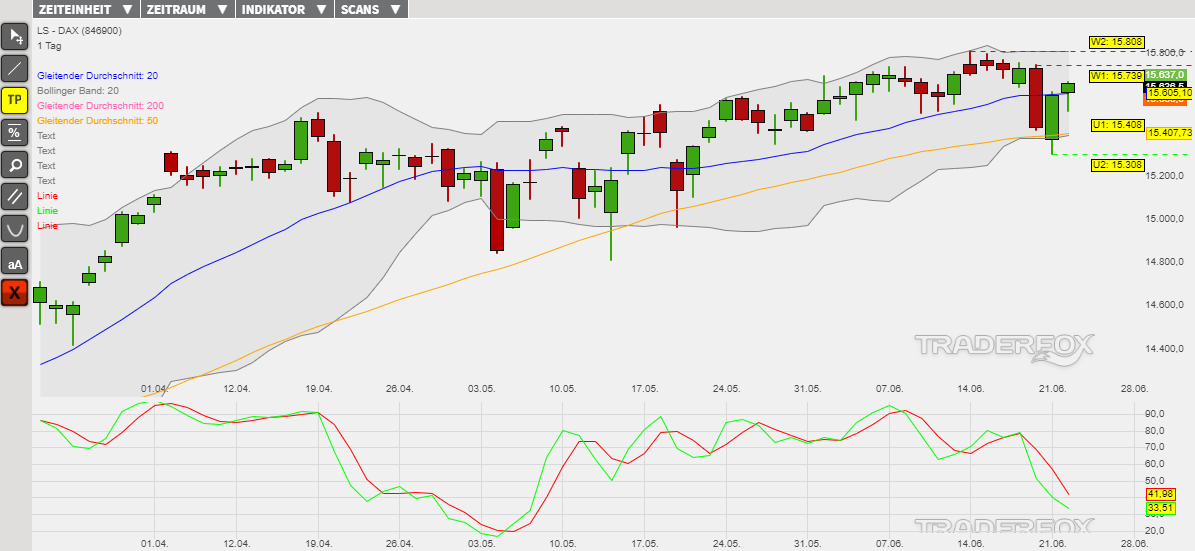
Task: Select the aA text annotation tool
Action: coord(15,260)
